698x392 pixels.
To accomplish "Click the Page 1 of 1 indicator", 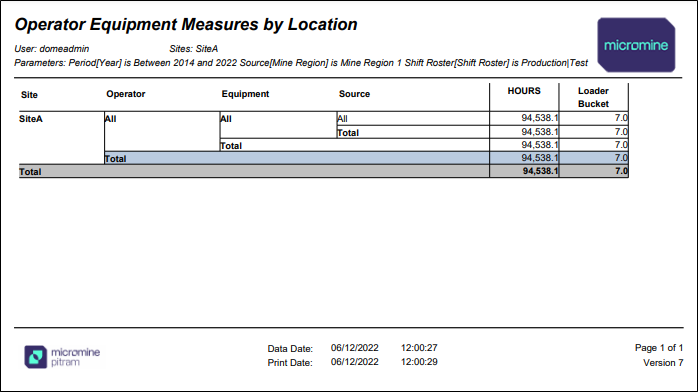I will 659,348.
